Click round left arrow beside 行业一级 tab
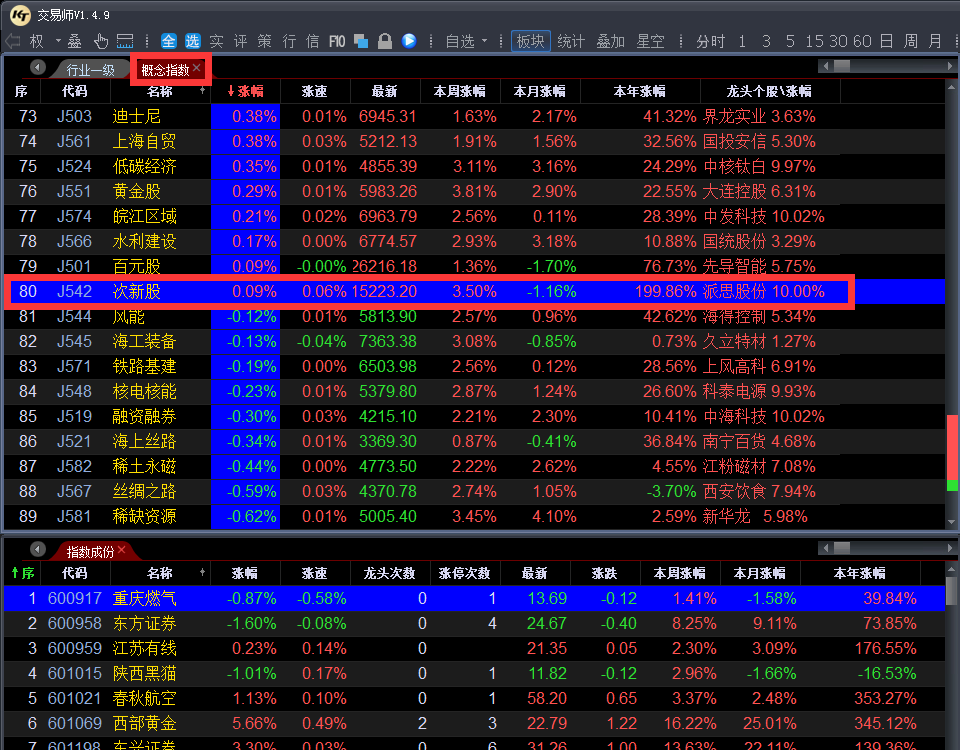 point(38,68)
